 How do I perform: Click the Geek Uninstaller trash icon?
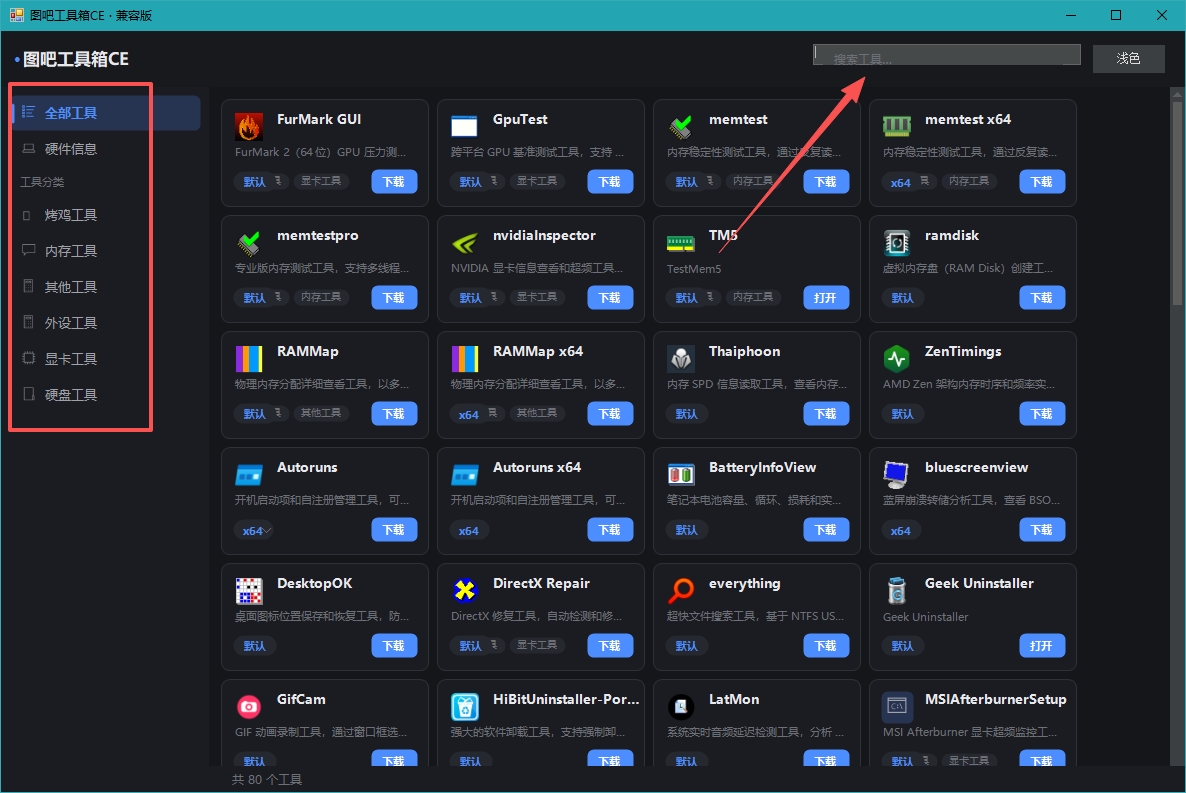[896, 591]
